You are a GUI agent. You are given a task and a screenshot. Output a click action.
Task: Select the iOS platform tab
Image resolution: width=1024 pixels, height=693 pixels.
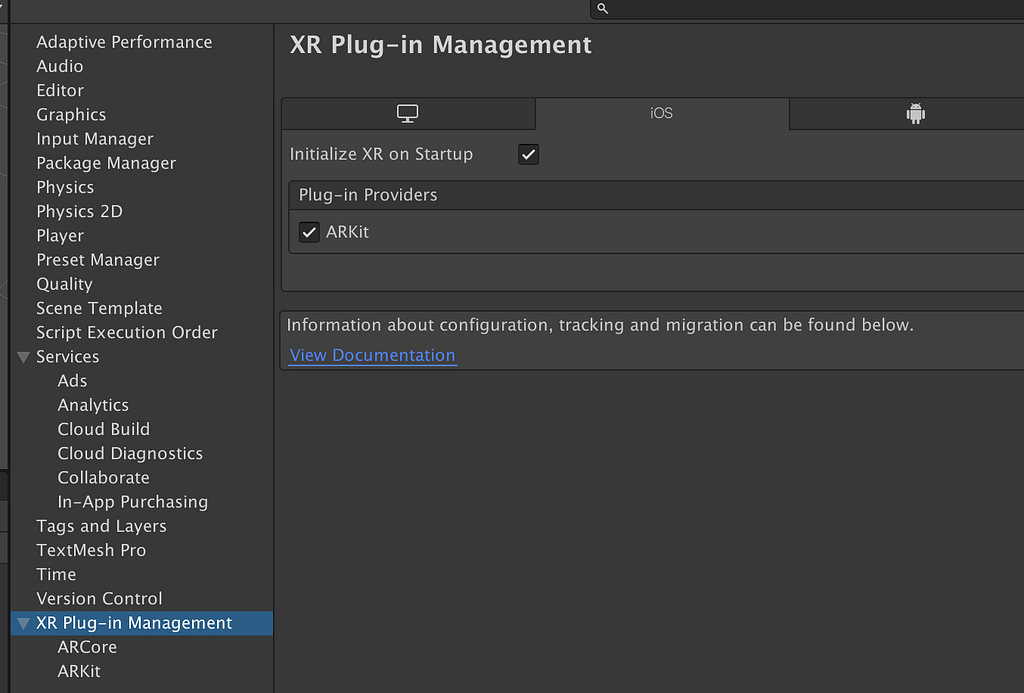click(x=662, y=114)
